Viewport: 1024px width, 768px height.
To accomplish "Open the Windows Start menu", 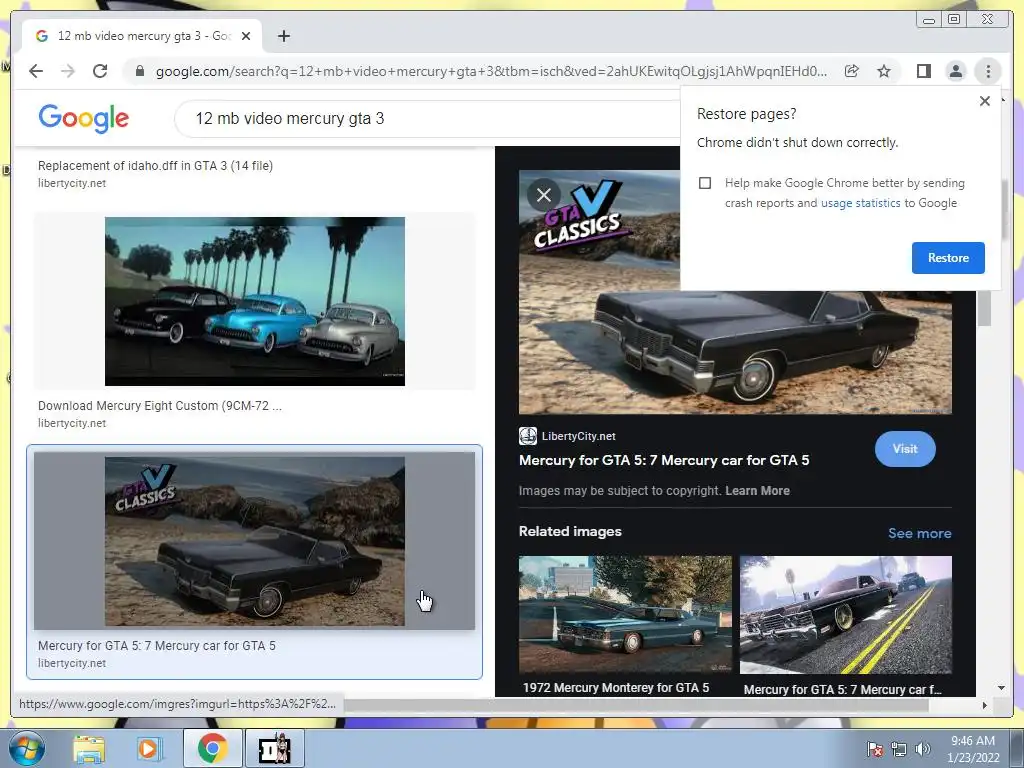I will click(x=27, y=748).
